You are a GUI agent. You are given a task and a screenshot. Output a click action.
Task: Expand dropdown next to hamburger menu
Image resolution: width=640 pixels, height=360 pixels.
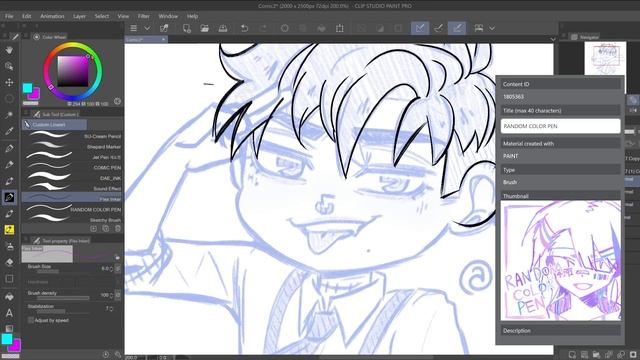[x=147, y=28]
